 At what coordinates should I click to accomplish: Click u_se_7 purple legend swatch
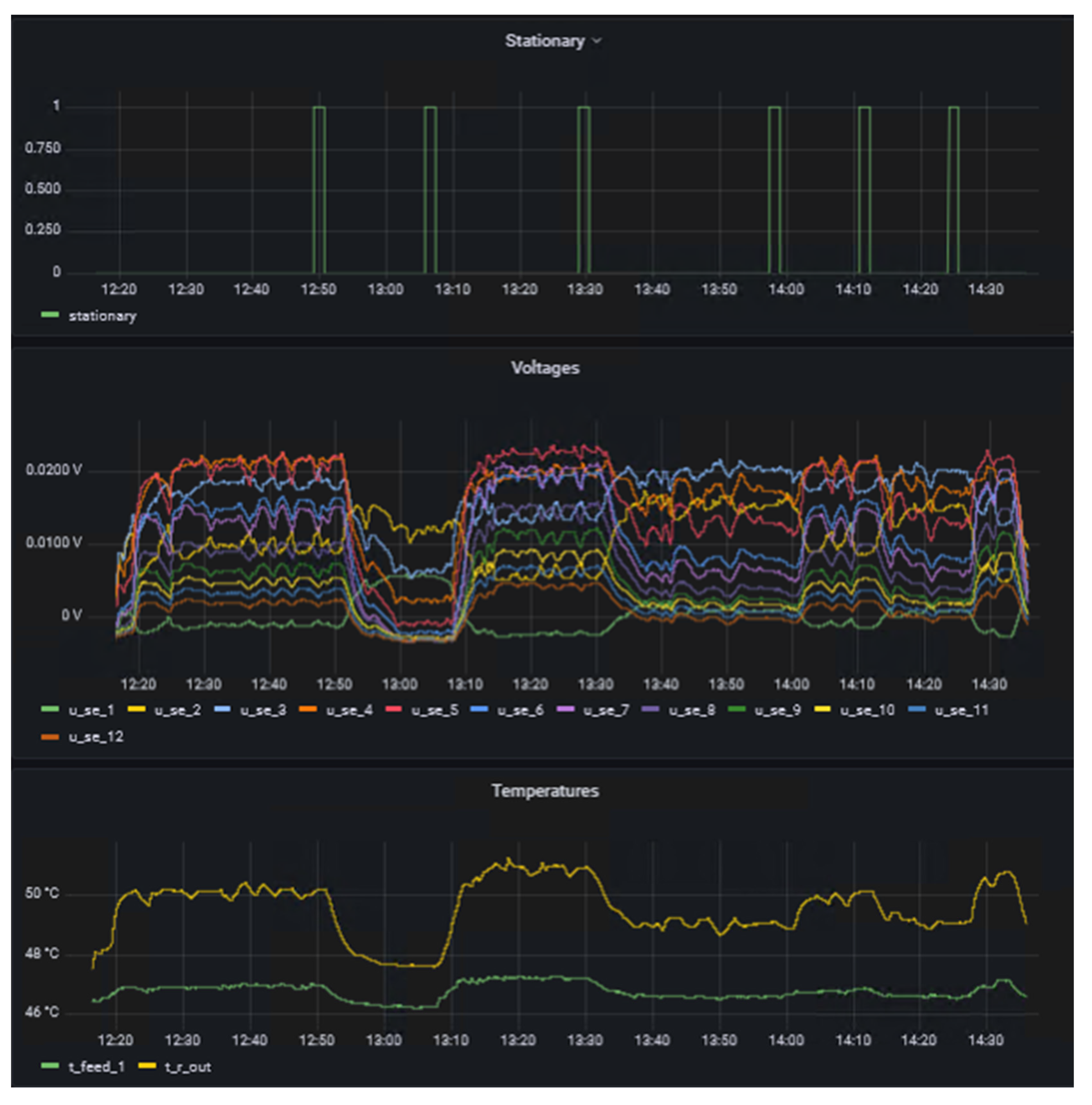[565, 710]
